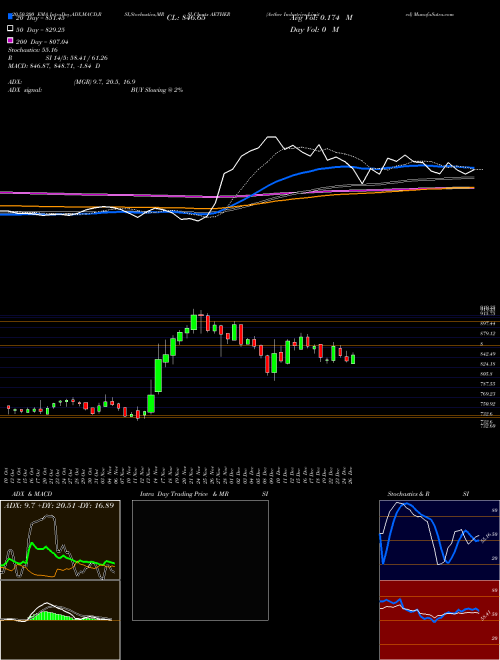Image resolution: width=500 pixels, height=660 pixels.
Task: Open the ADX indicator sub-chart panel
Action: tap(60, 540)
